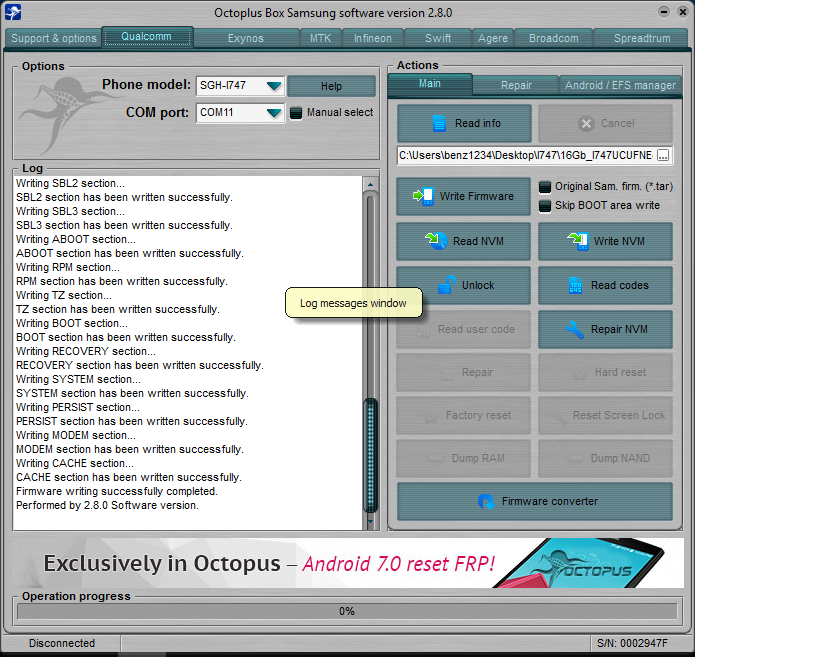
Task: Switch to the Infineon tab
Action: (372, 38)
